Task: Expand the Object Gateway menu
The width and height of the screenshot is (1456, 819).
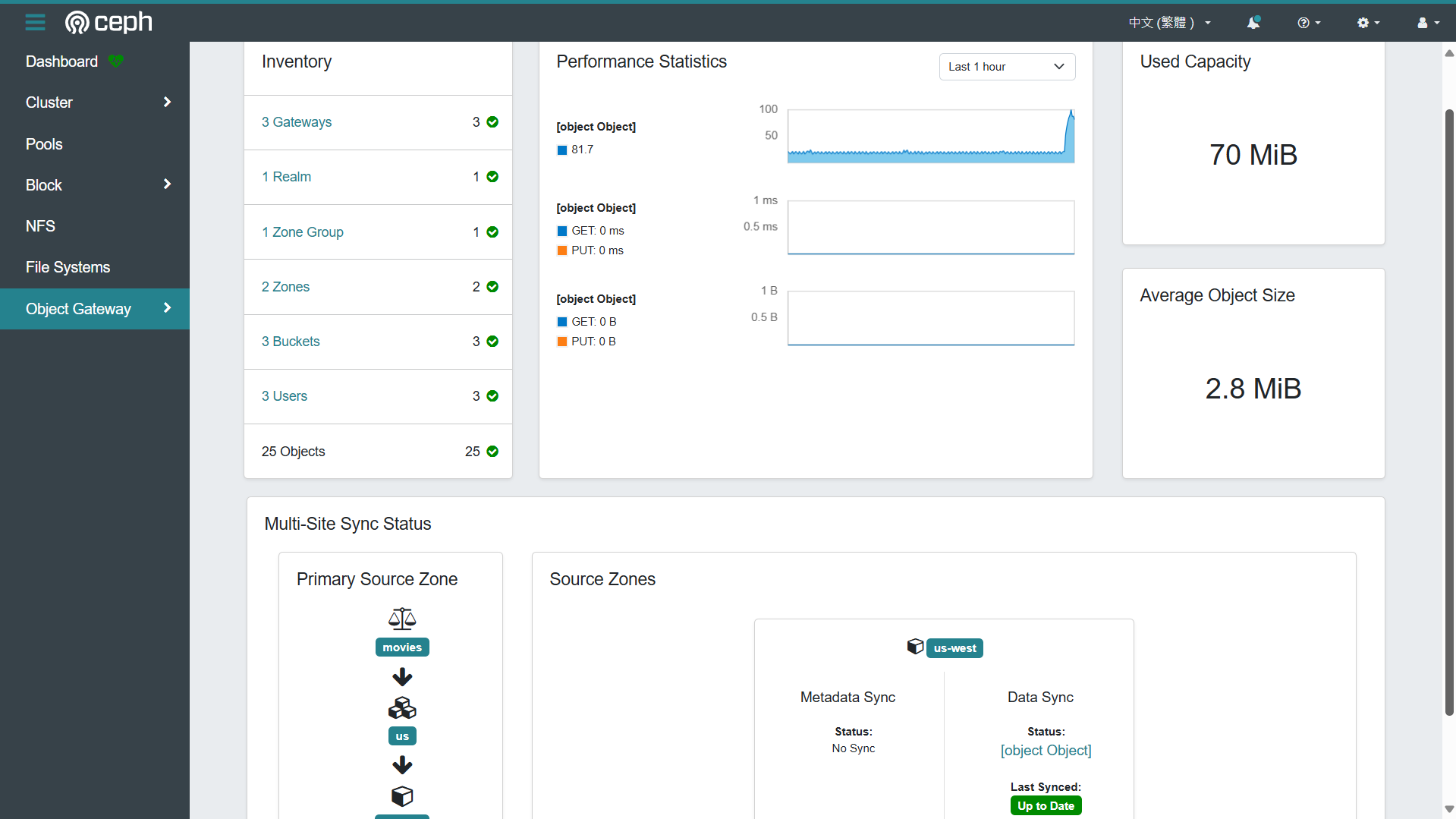Action: [x=95, y=309]
